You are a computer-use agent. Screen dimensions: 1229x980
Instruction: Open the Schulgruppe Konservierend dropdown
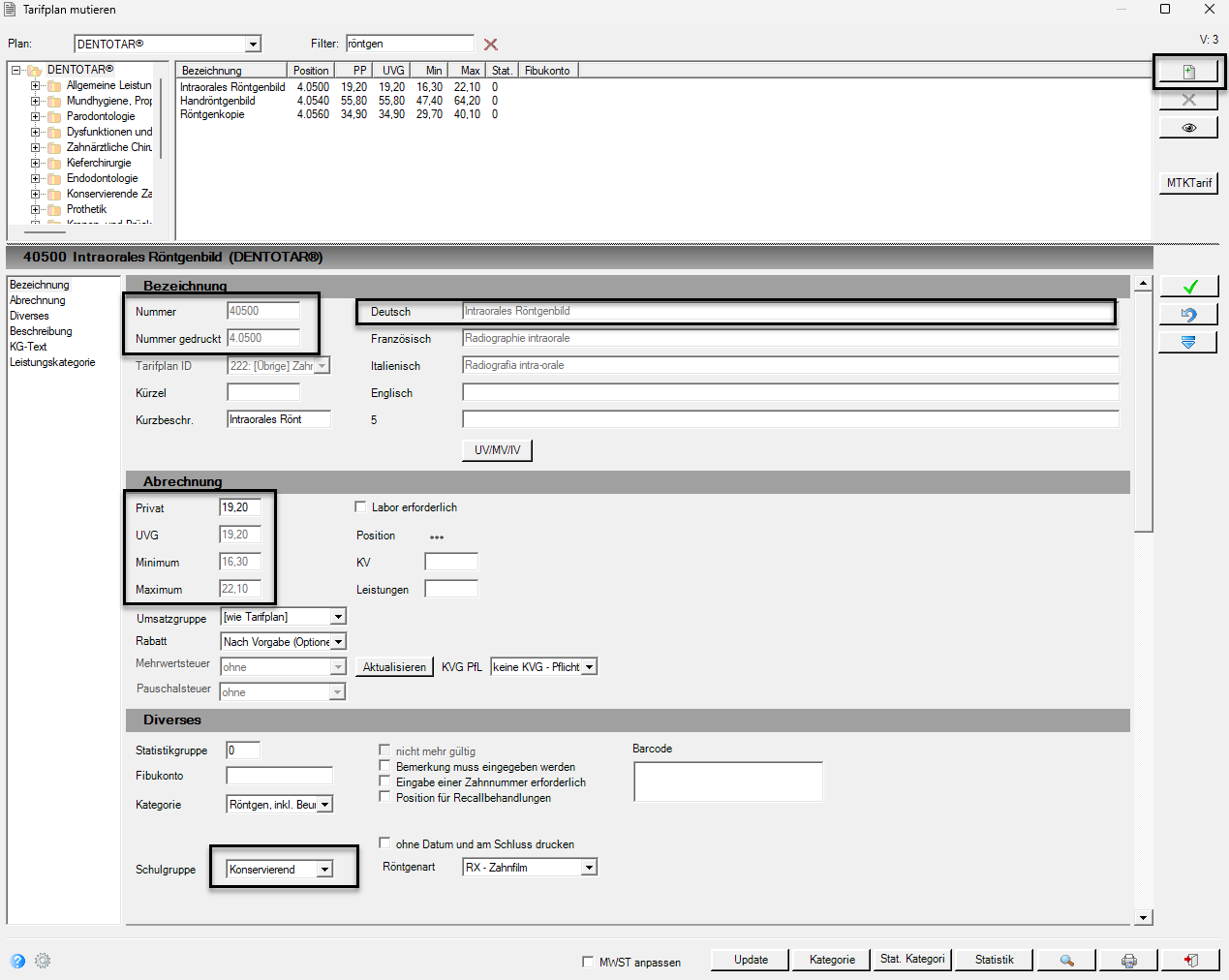(x=324, y=870)
